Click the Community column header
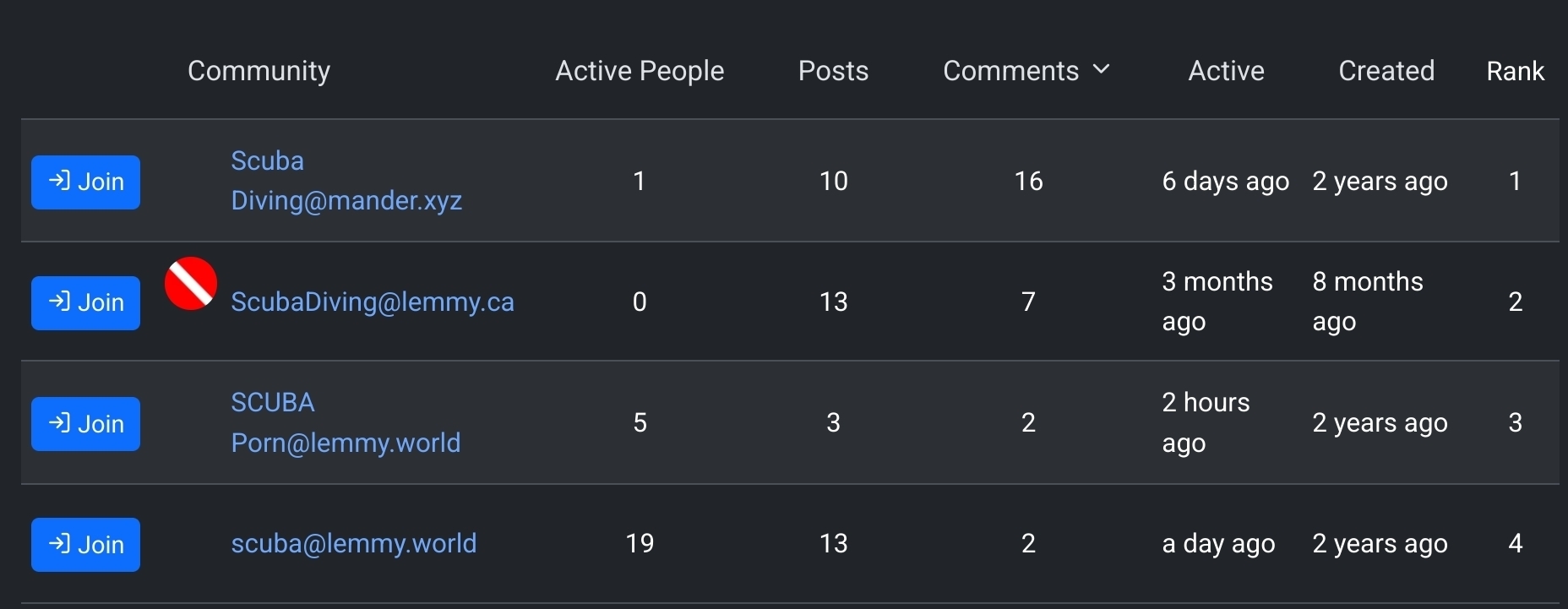This screenshot has height=609, width=1568. (259, 71)
